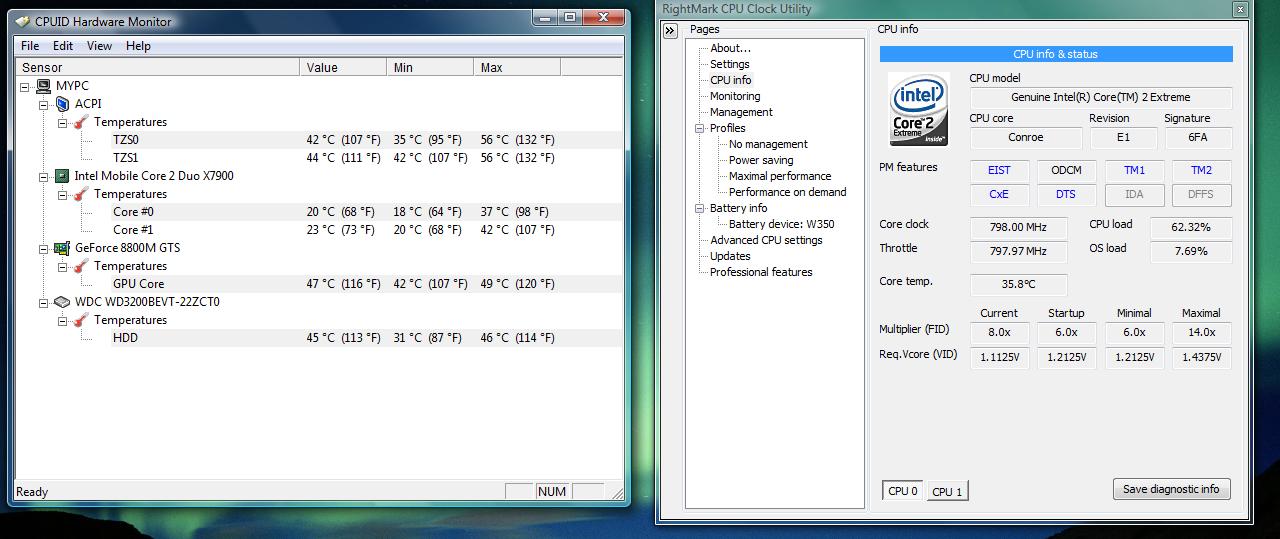Click the TM1 feature button
The image size is (1280, 539).
coord(1134,170)
